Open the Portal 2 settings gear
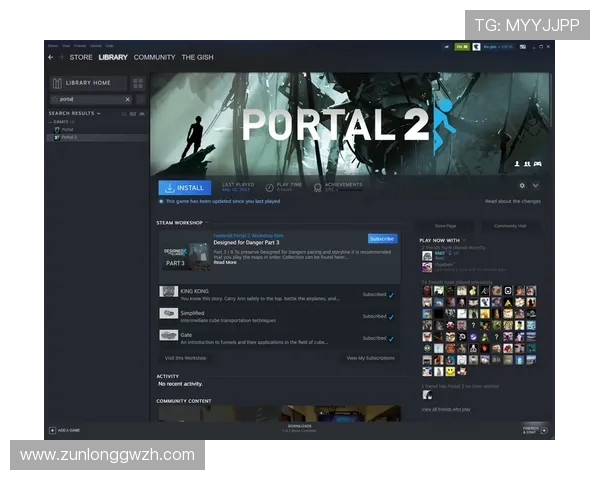Screen dimensions: 600x480 (522, 186)
